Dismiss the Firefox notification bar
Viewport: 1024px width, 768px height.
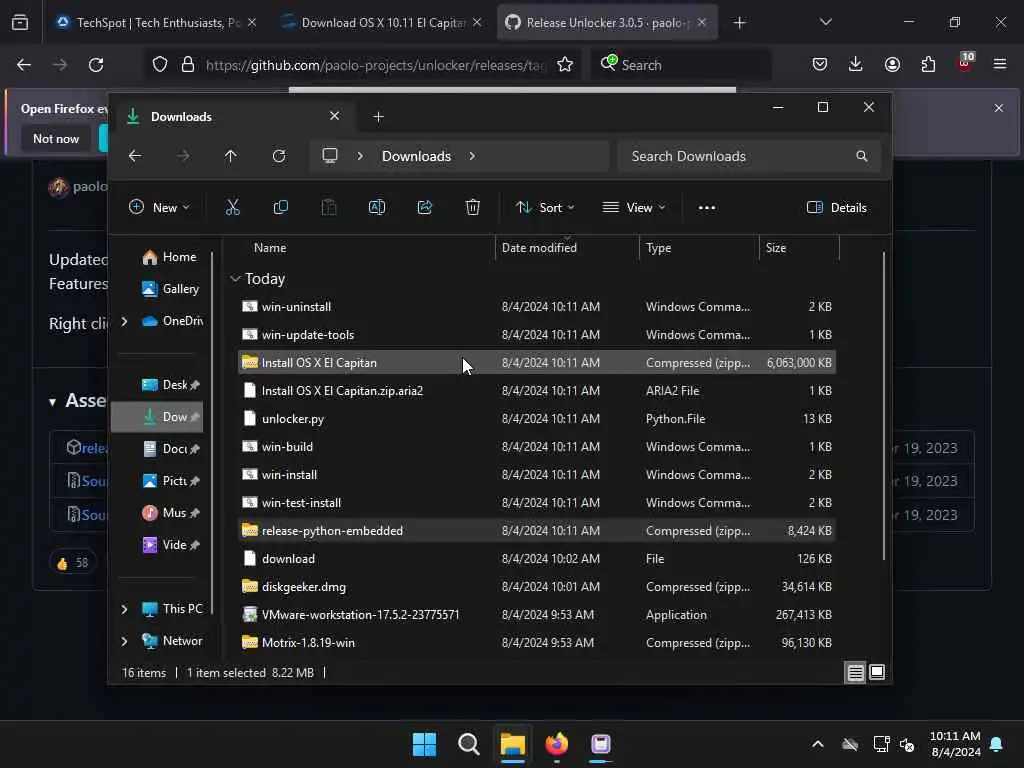tap(999, 108)
